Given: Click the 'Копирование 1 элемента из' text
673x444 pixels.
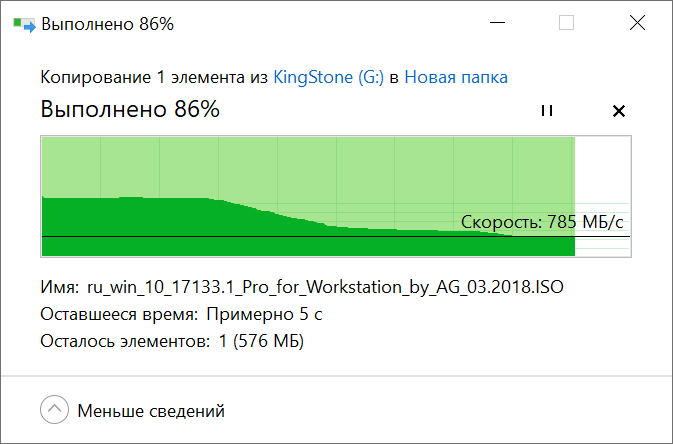Looking at the screenshot, I should (154, 77).
